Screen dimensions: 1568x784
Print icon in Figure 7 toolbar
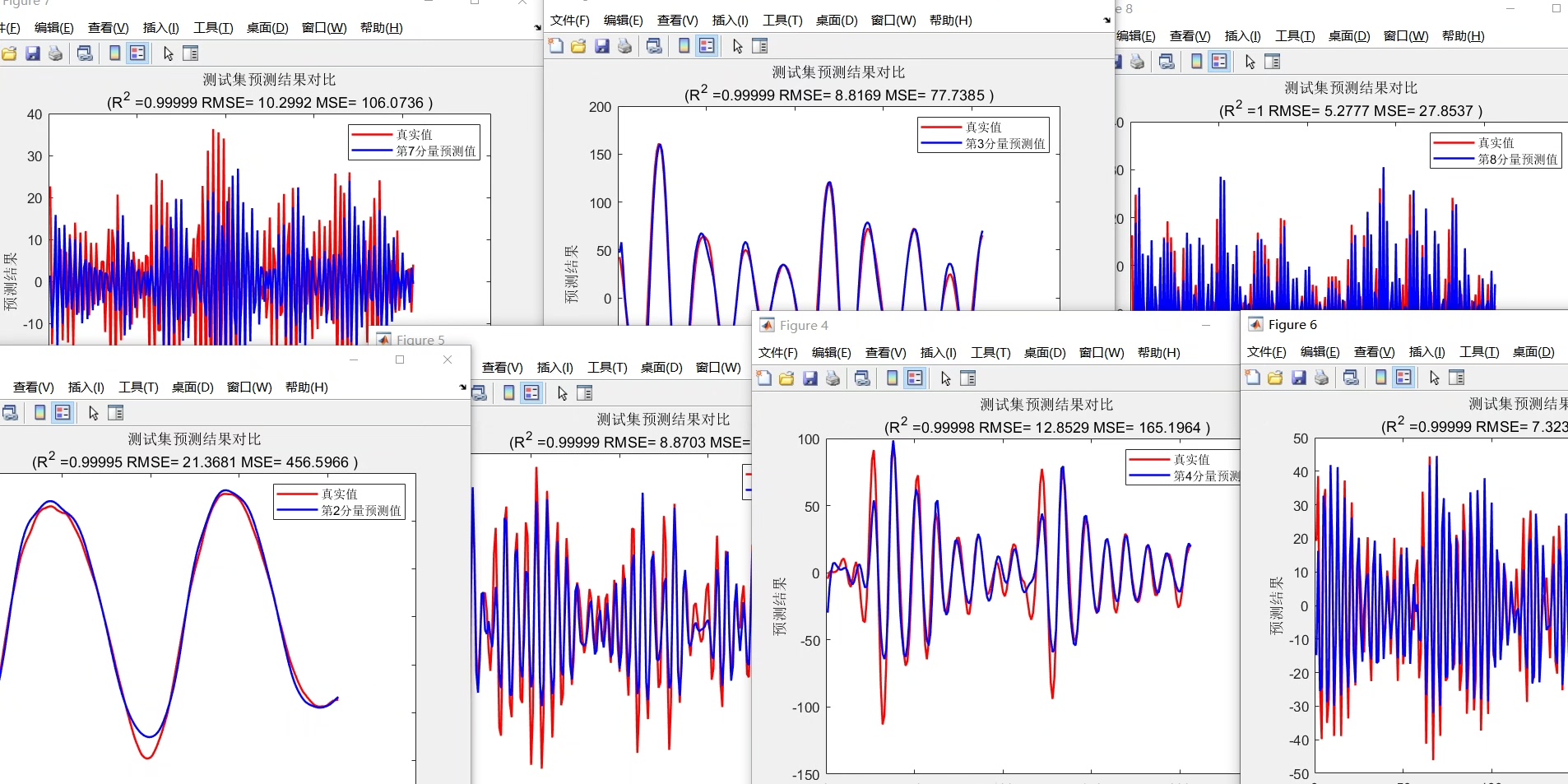pyautogui.click(x=55, y=53)
